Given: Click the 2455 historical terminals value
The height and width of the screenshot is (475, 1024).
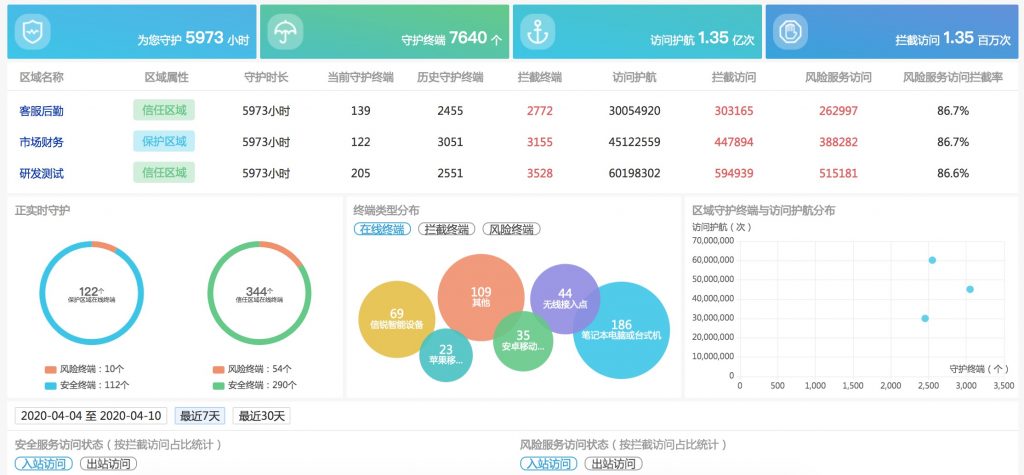Looking at the screenshot, I should tap(450, 111).
